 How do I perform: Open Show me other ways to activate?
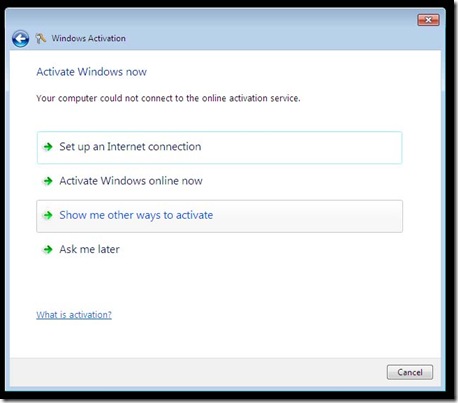click(x=219, y=216)
